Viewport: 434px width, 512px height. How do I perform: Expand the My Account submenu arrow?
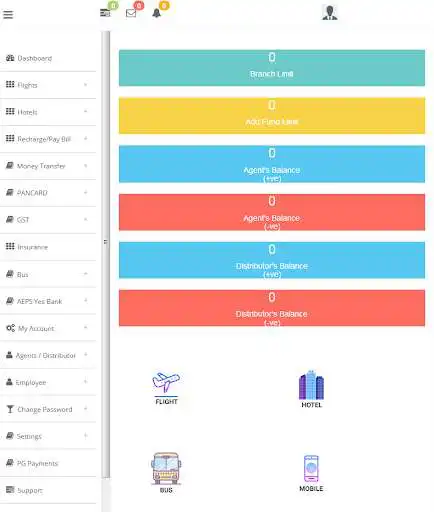pos(85,328)
